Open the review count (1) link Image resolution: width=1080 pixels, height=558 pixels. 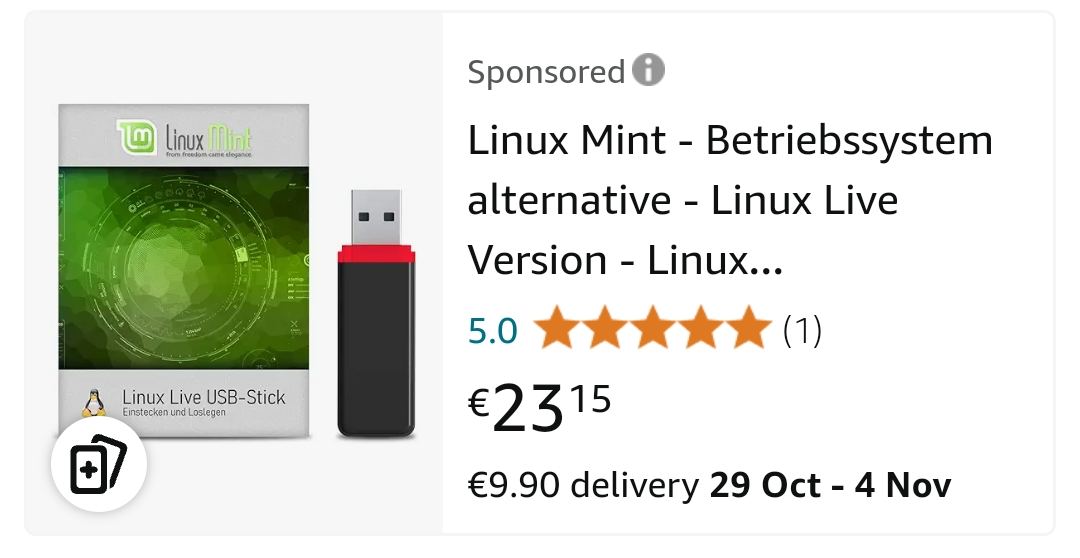click(x=802, y=330)
